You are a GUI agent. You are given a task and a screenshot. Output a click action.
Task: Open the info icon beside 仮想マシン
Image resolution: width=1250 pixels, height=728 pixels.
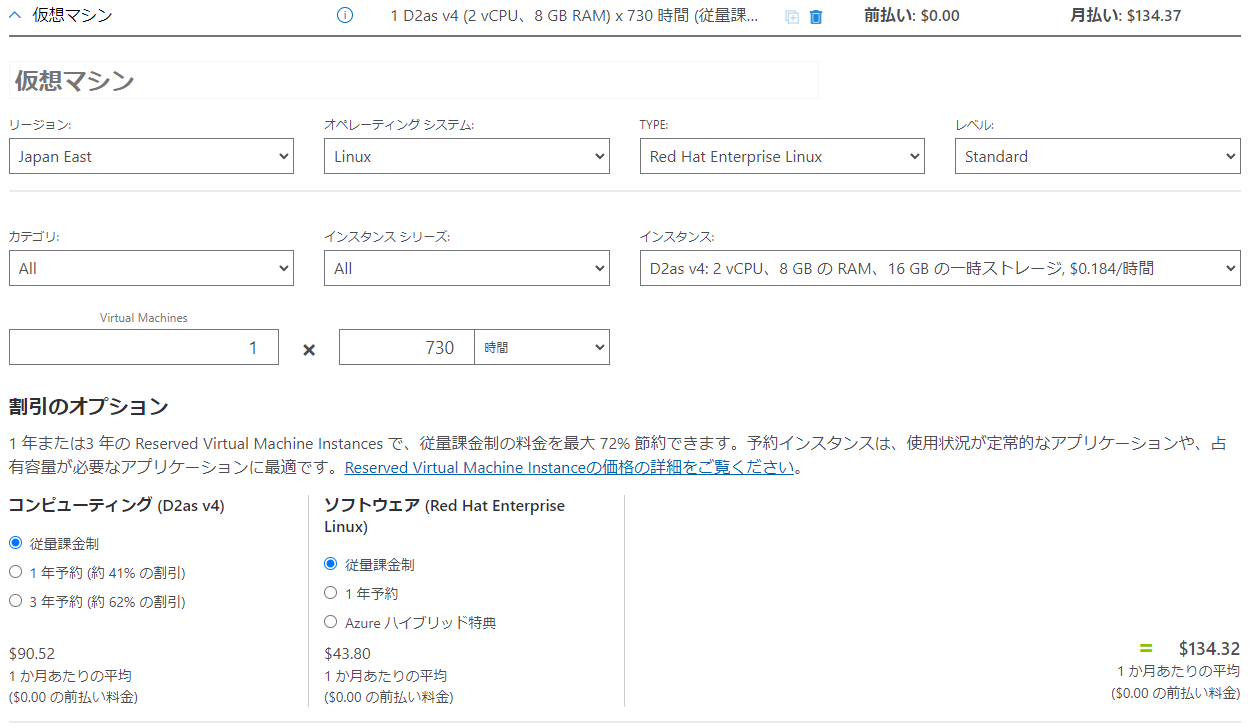point(345,15)
